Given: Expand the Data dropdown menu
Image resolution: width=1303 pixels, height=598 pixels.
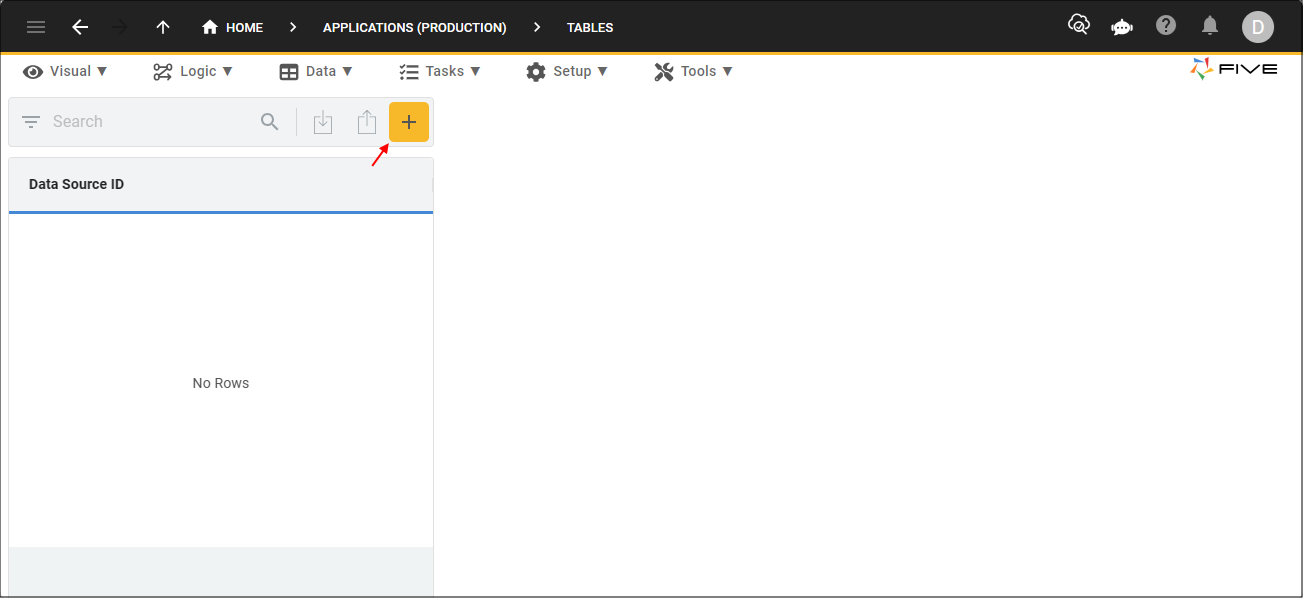Looking at the screenshot, I should coord(316,71).
